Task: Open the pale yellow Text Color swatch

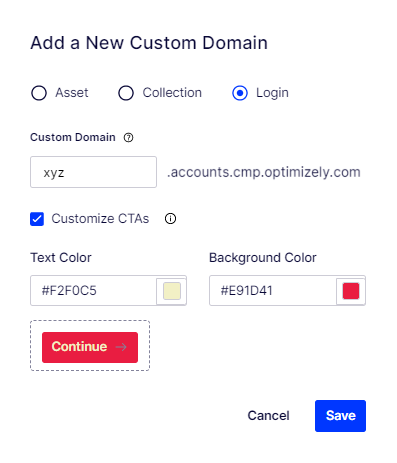Action: (x=172, y=291)
